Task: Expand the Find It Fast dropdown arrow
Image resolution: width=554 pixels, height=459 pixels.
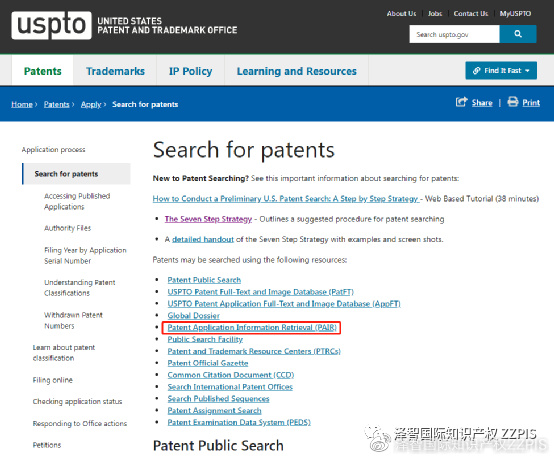Action: pyautogui.click(x=527, y=71)
